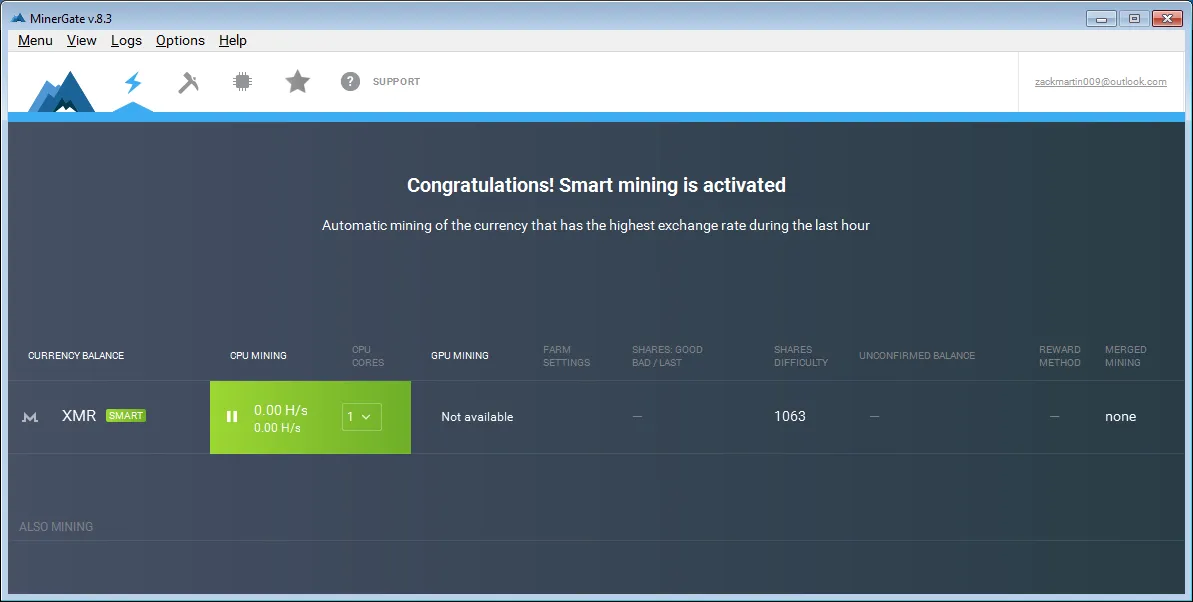Image resolution: width=1193 pixels, height=602 pixels.
Task: Minimize the MinerGate window
Action: click(1101, 18)
